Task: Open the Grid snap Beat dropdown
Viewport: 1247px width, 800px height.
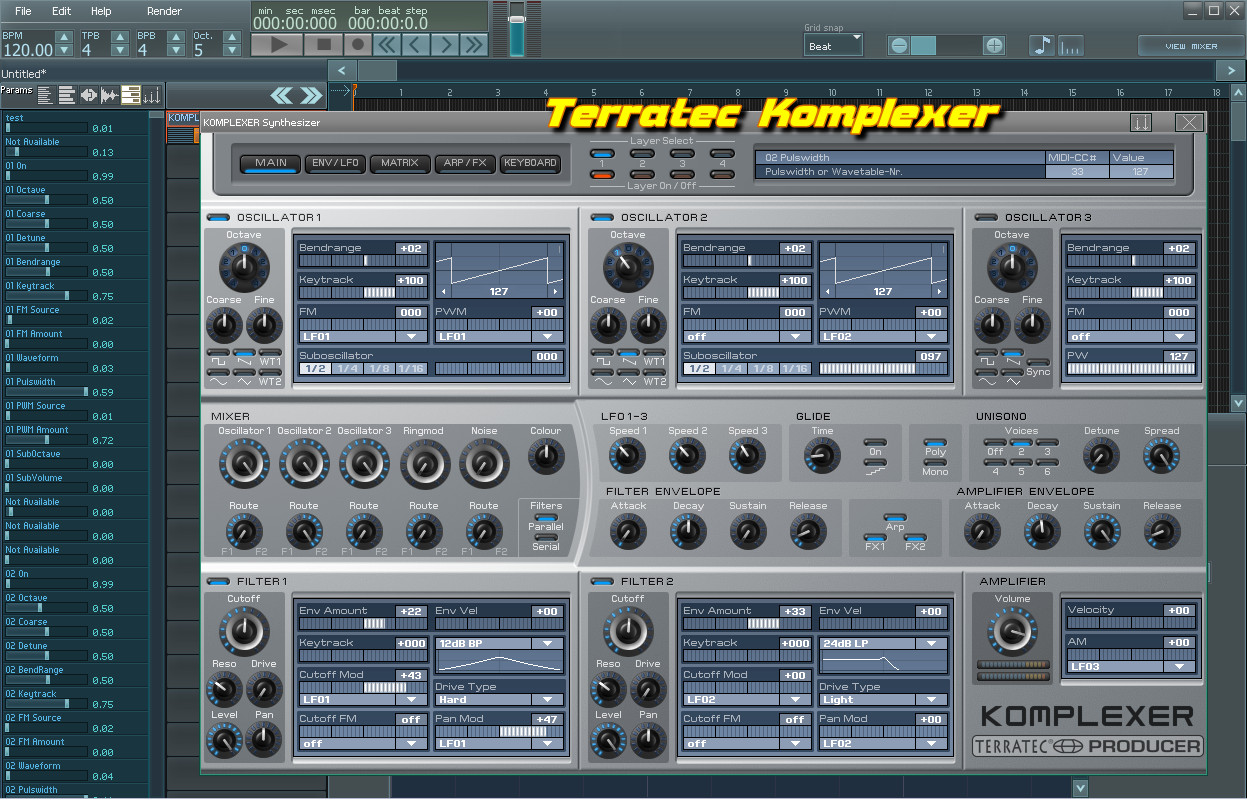Action: pyautogui.click(x=834, y=46)
